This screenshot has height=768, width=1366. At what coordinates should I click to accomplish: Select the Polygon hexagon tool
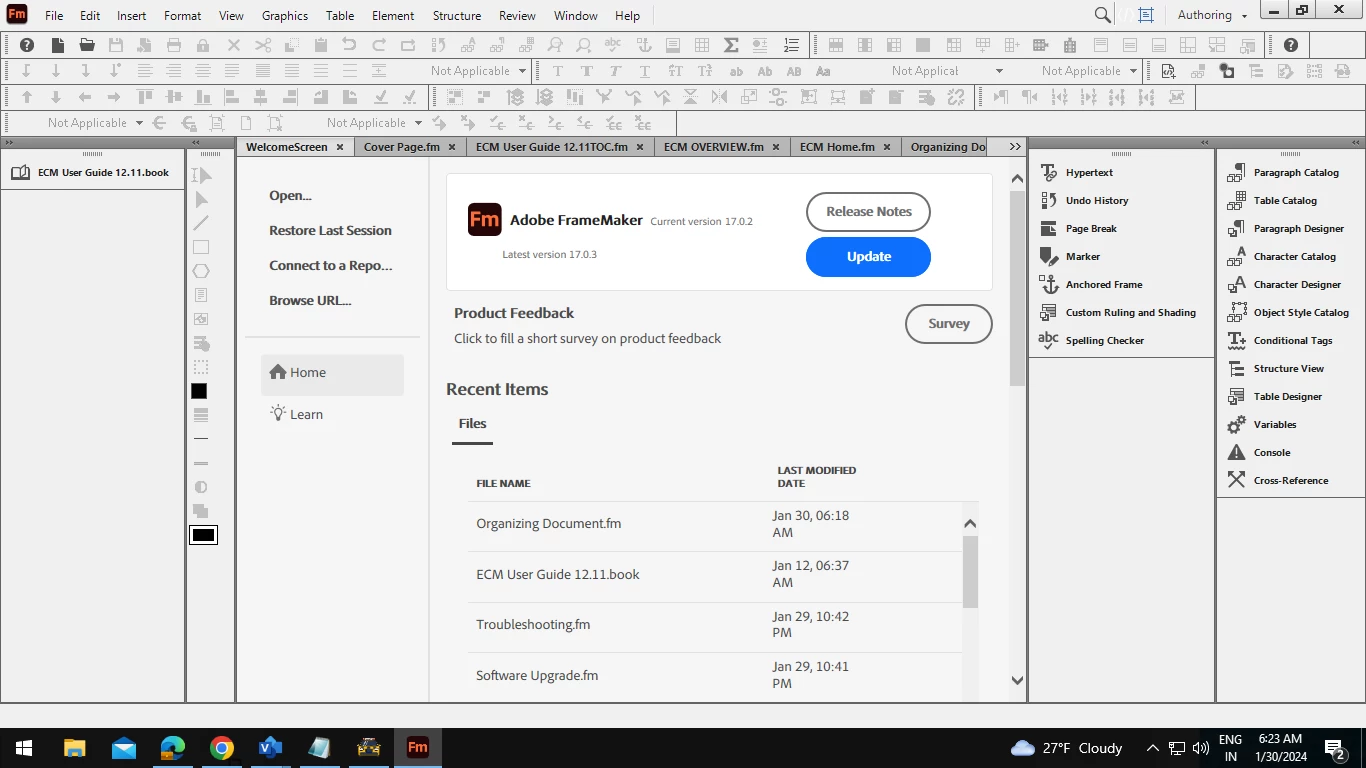[x=201, y=271]
